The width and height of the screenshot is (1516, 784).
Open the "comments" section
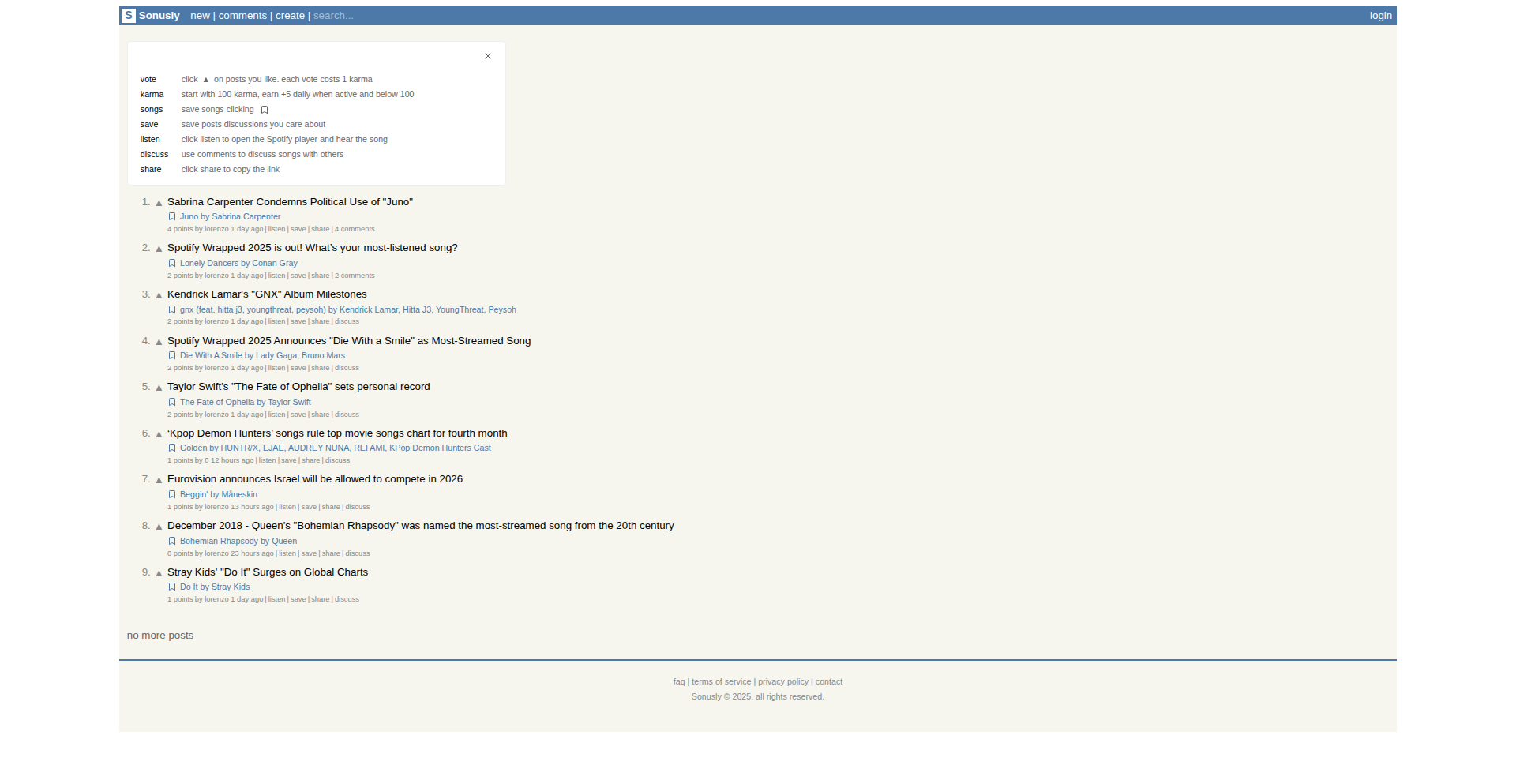click(x=243, y=15)
